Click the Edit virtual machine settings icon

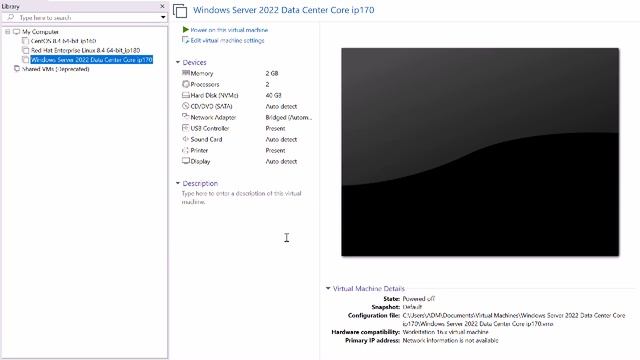pos(185,40)
